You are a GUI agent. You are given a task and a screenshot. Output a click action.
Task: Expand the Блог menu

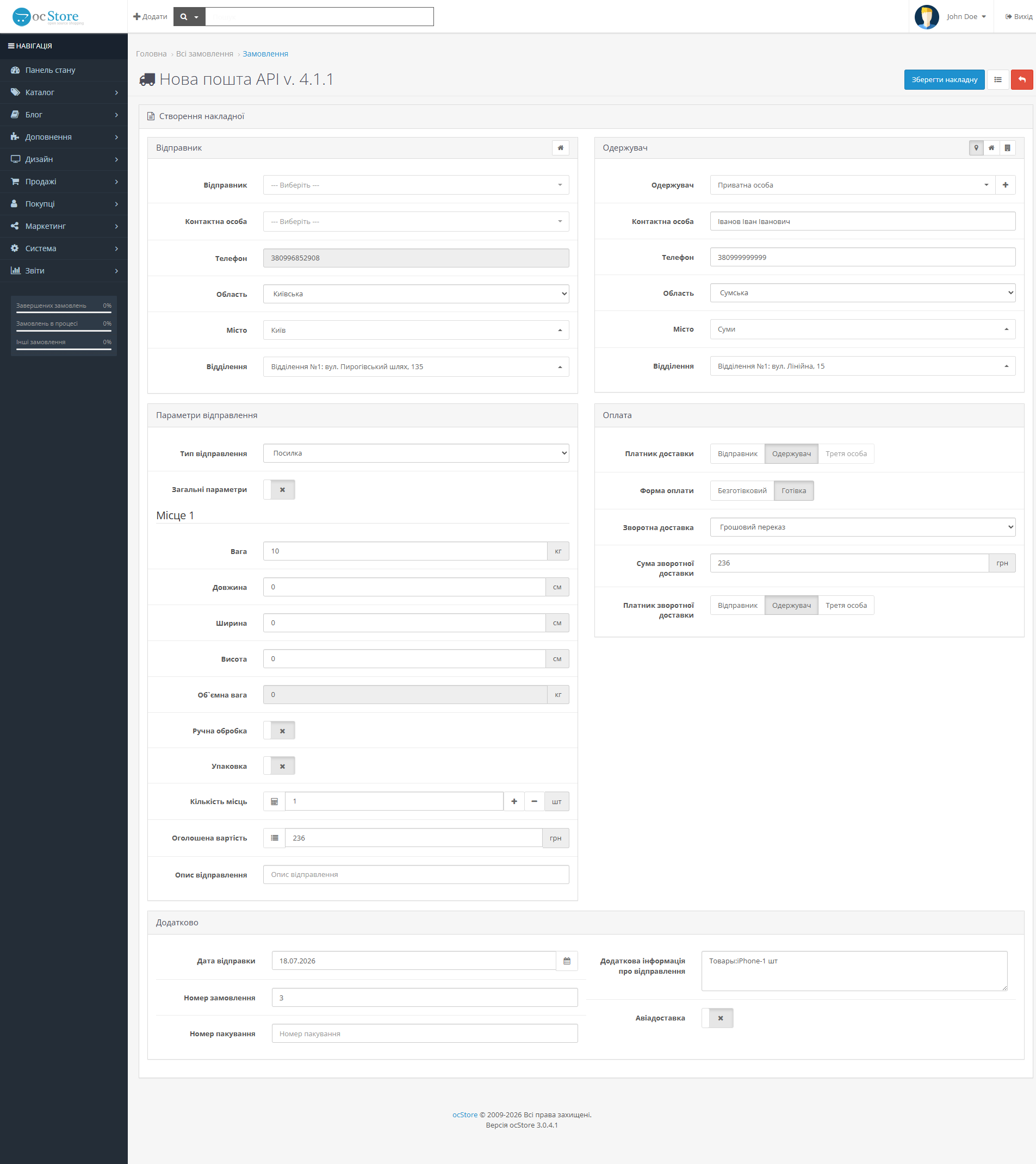point(64,115)
